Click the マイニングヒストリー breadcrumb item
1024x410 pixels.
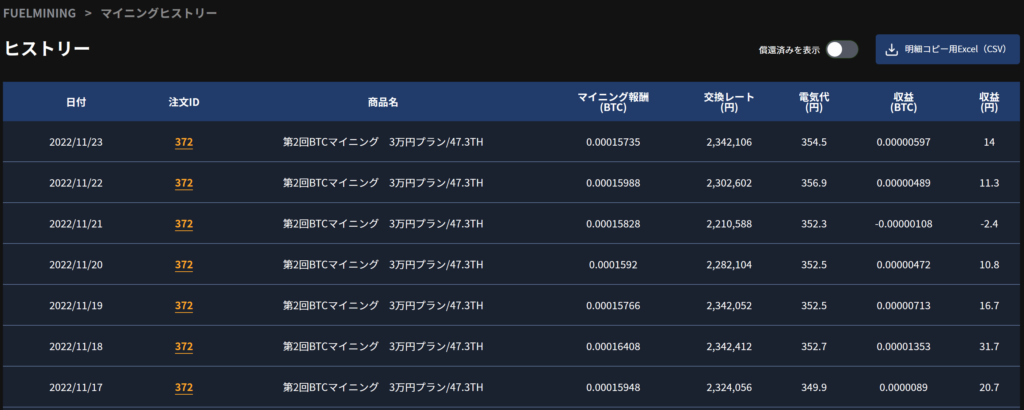(159, 14)
